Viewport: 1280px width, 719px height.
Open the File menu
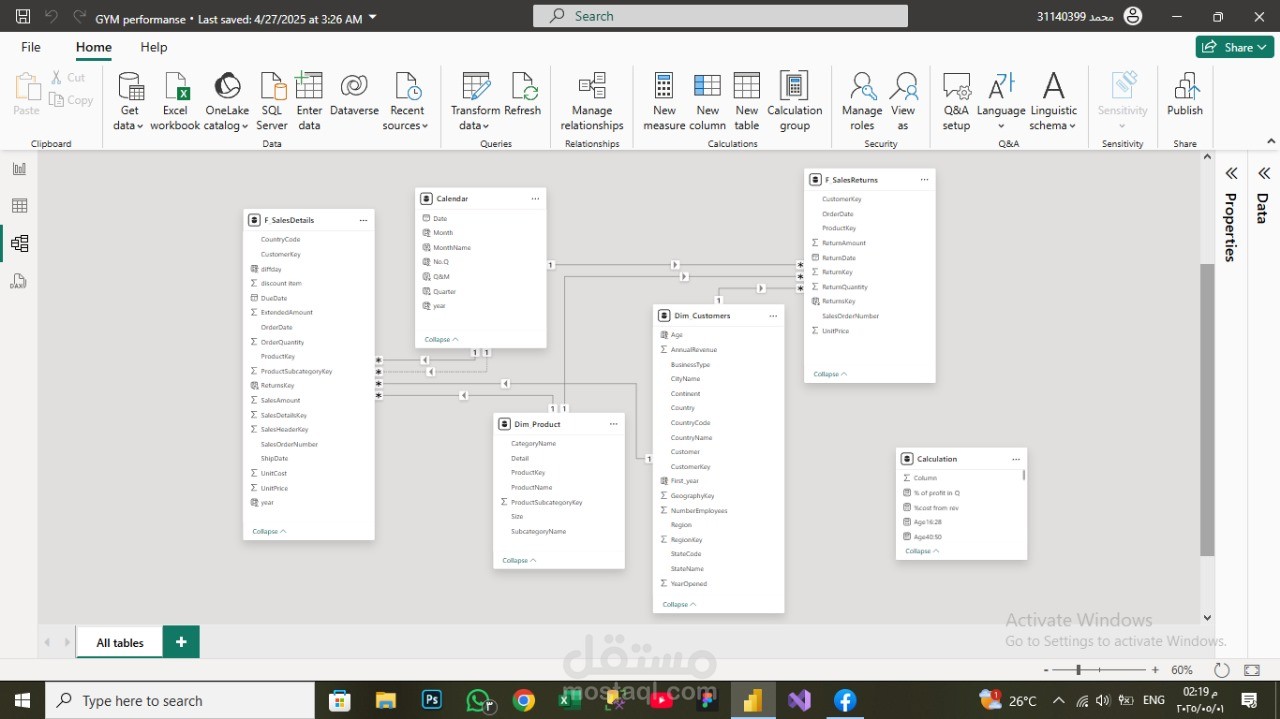click(31, 47)
